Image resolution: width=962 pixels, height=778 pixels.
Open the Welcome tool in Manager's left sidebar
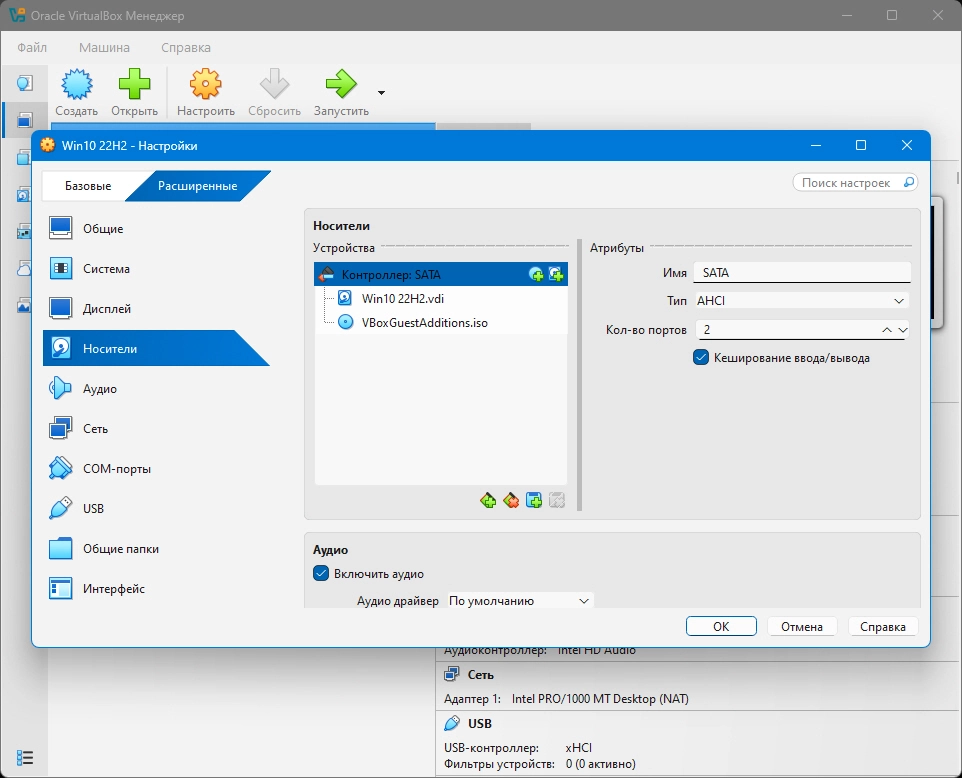tap(24, 83)
